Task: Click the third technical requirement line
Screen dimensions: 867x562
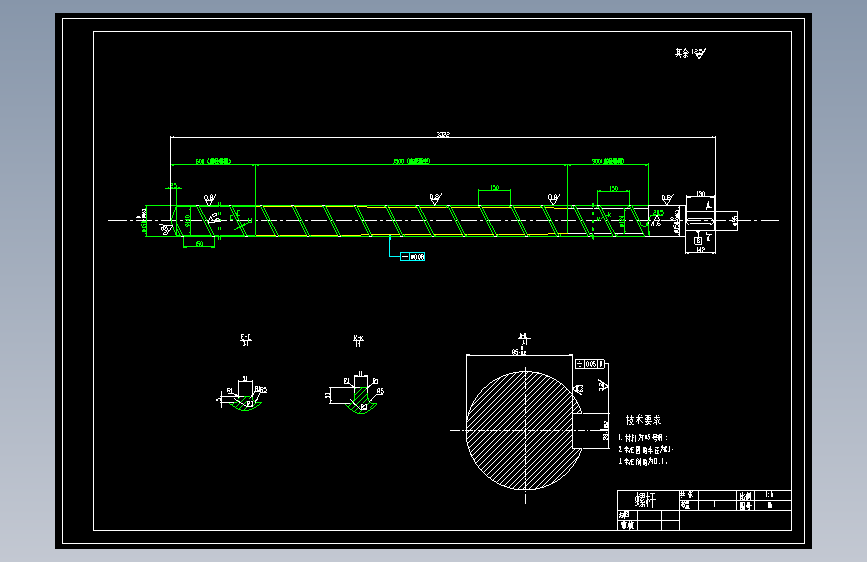Action: 643,461
